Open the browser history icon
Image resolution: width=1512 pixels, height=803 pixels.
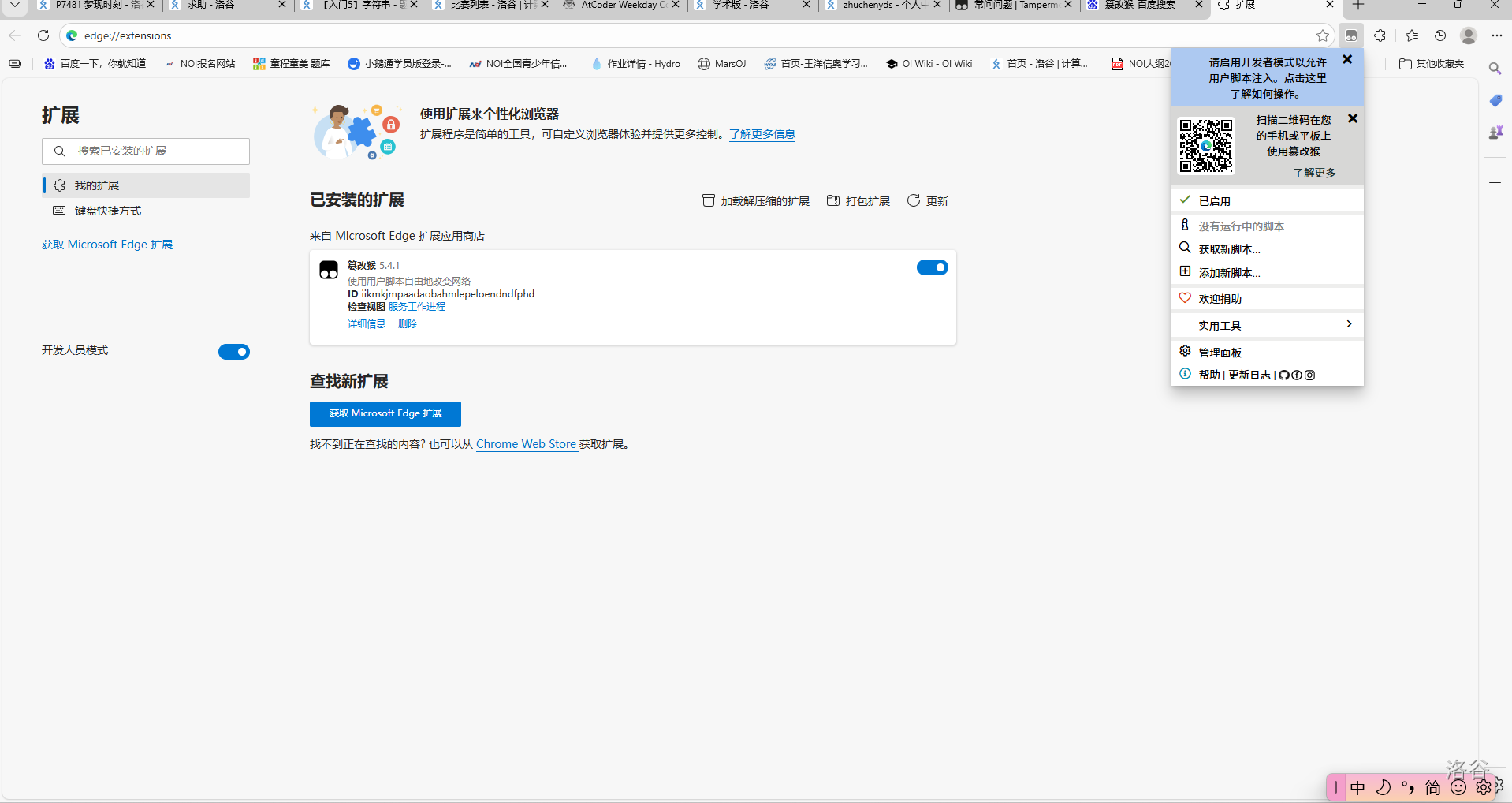[1440, 35]
